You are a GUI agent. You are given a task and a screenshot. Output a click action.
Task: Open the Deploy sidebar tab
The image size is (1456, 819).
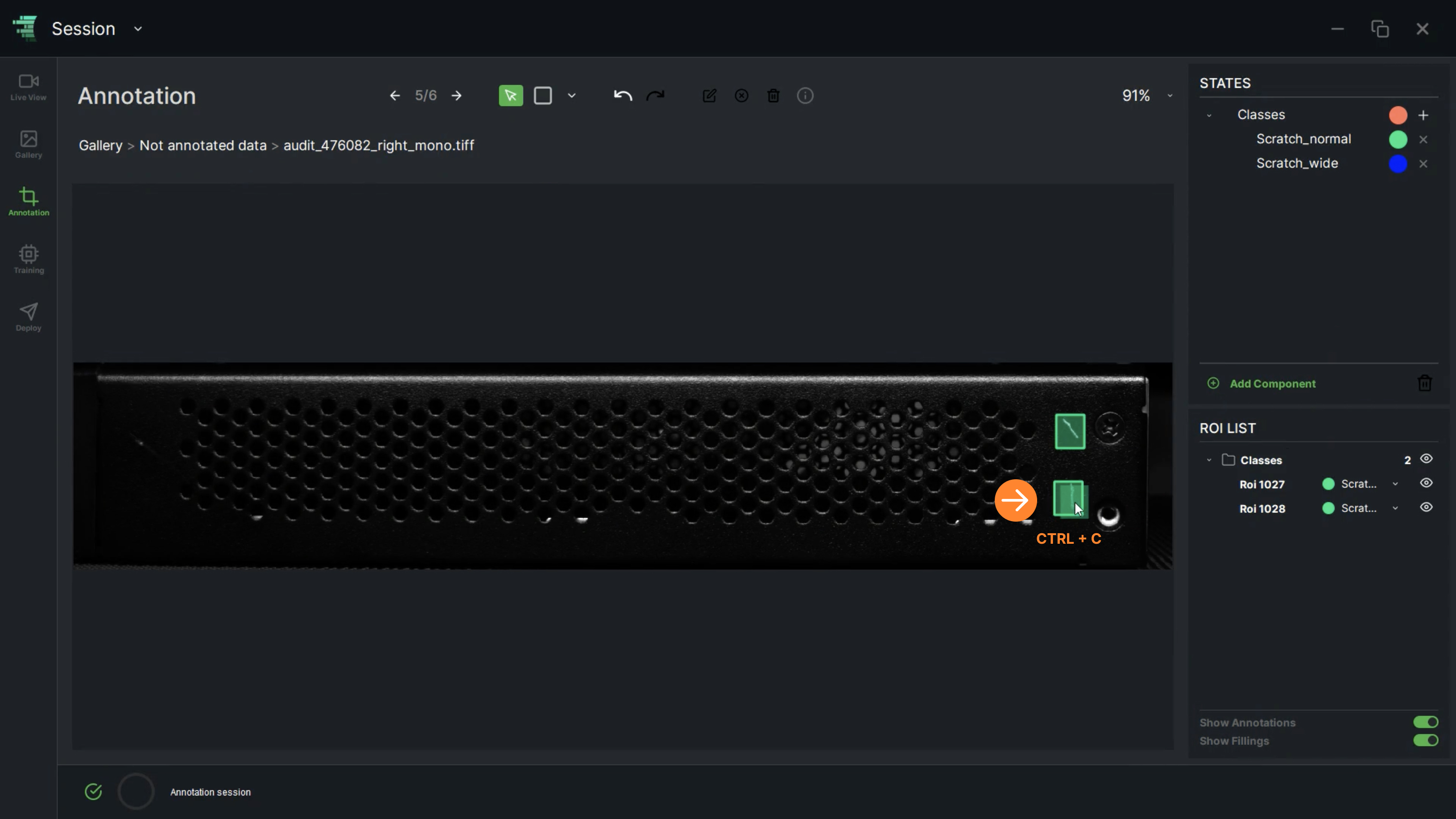[28, 318]
